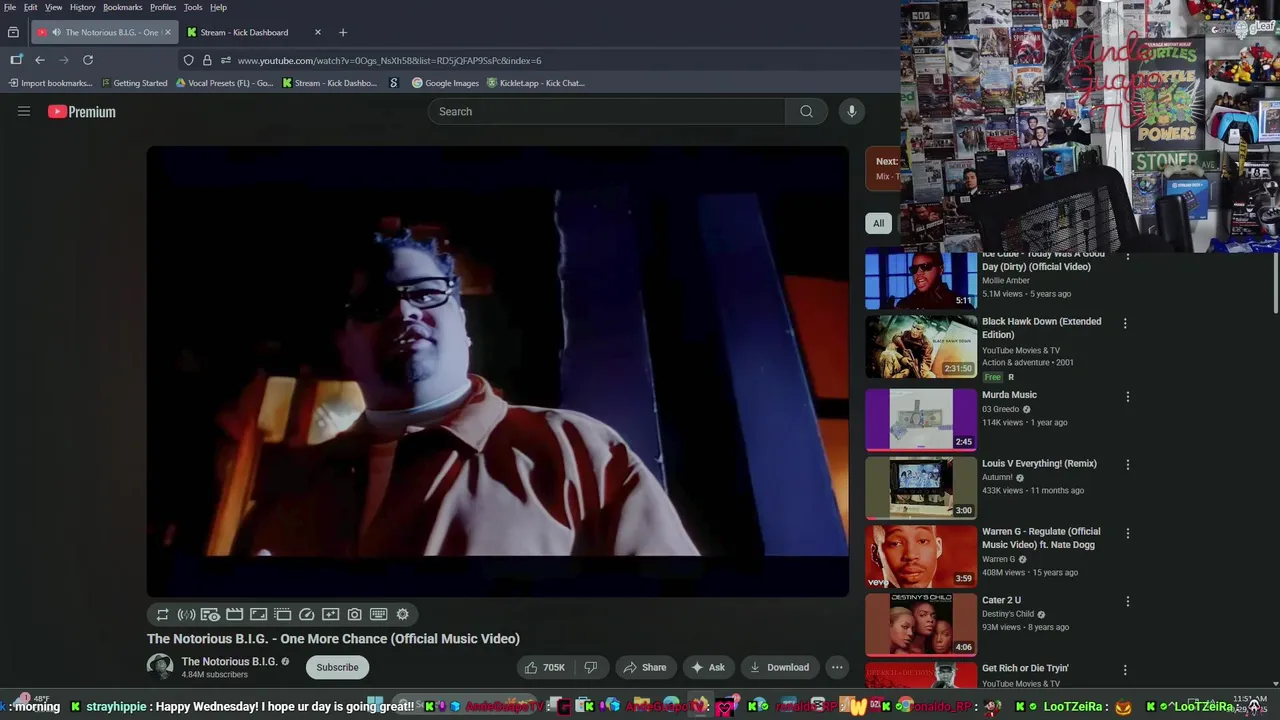The height and width of the screenshot is (720, 1280).
Task: Click the search magnifier button
Action: (x=806, y=111)
